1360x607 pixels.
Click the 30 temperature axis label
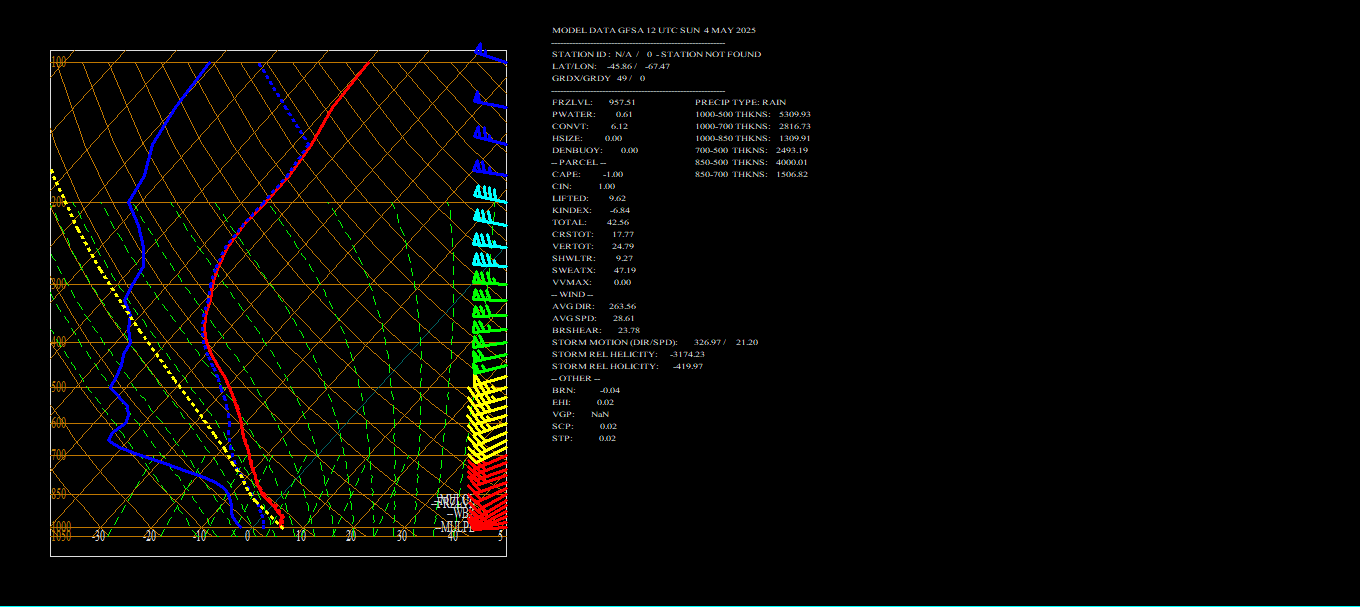click(x=402, y=536)
